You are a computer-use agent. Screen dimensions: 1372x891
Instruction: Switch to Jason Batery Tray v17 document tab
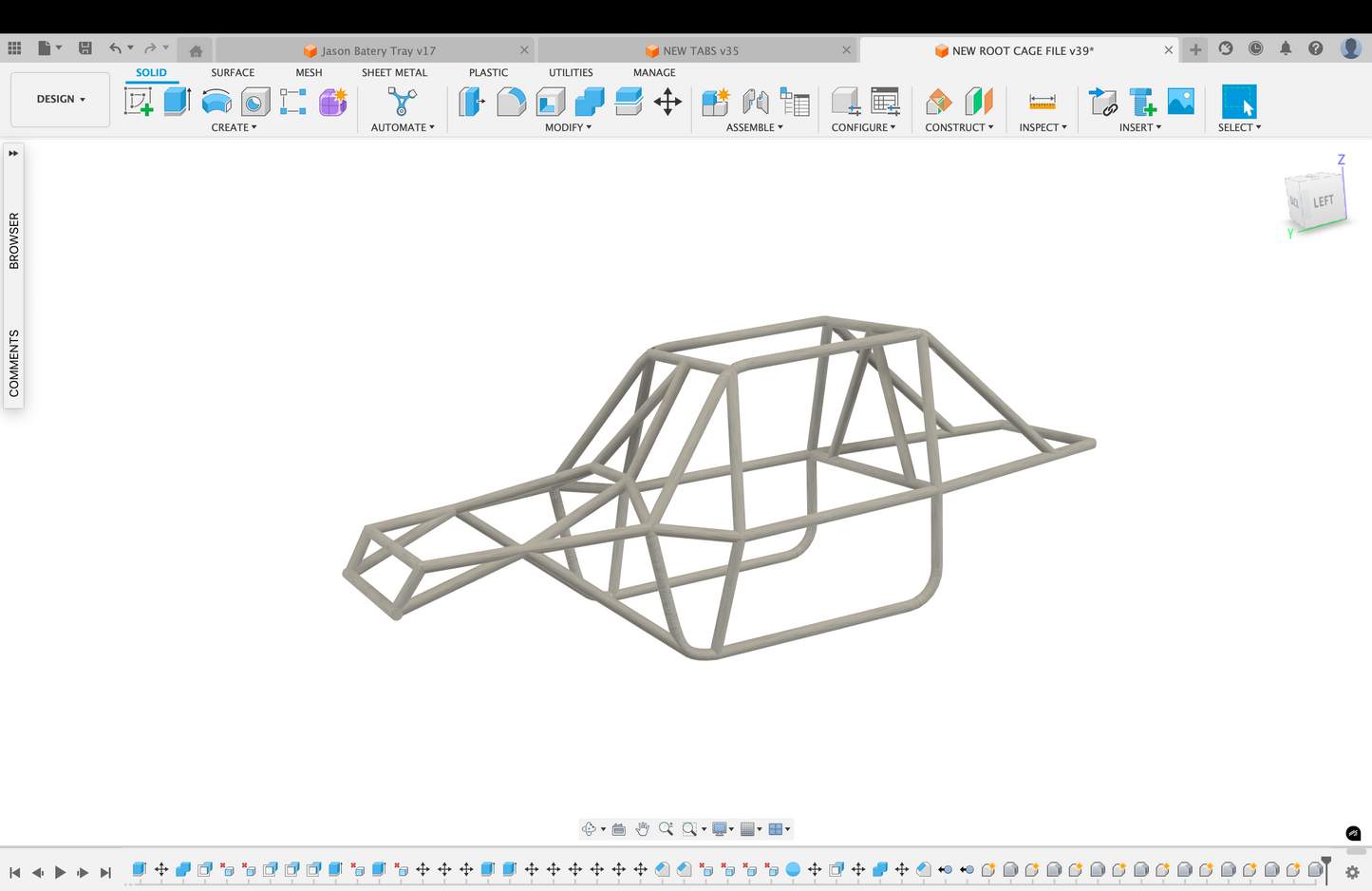coord(377,50)
